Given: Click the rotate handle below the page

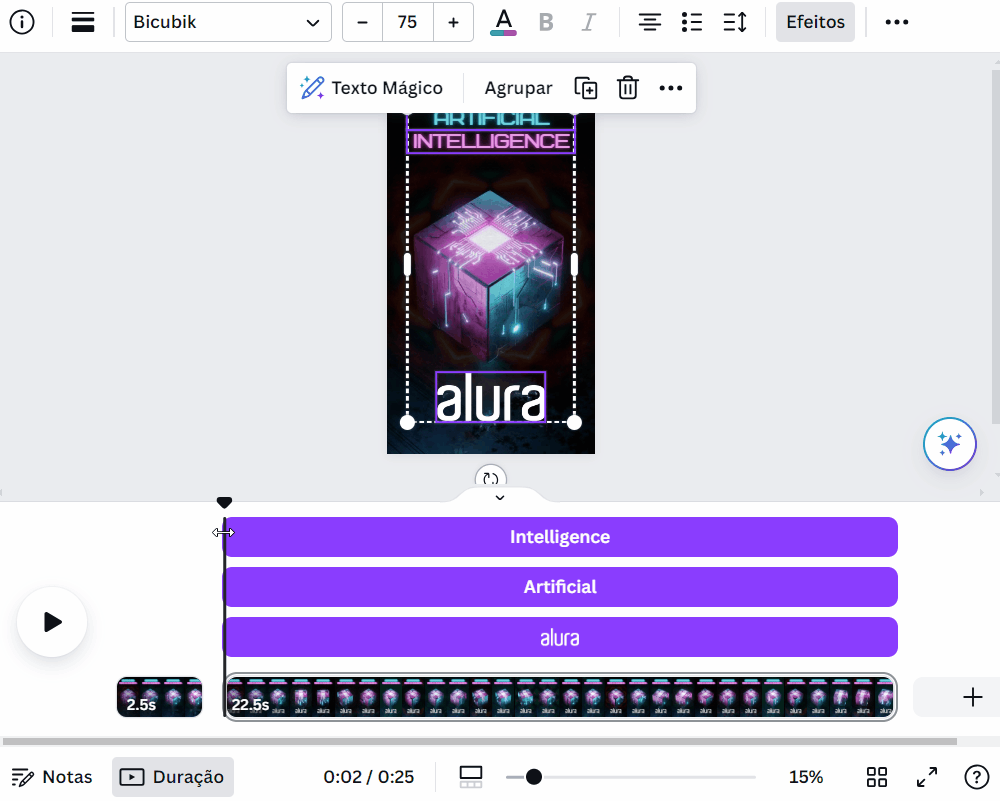Looking at the screenshot, I should (x=490, y=478).
